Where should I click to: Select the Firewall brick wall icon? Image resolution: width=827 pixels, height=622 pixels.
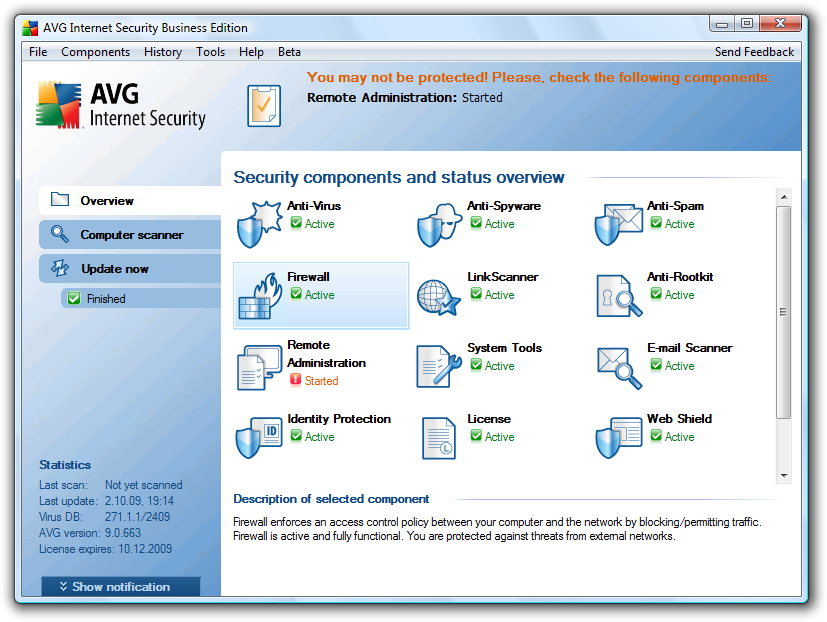pos(260,296)
